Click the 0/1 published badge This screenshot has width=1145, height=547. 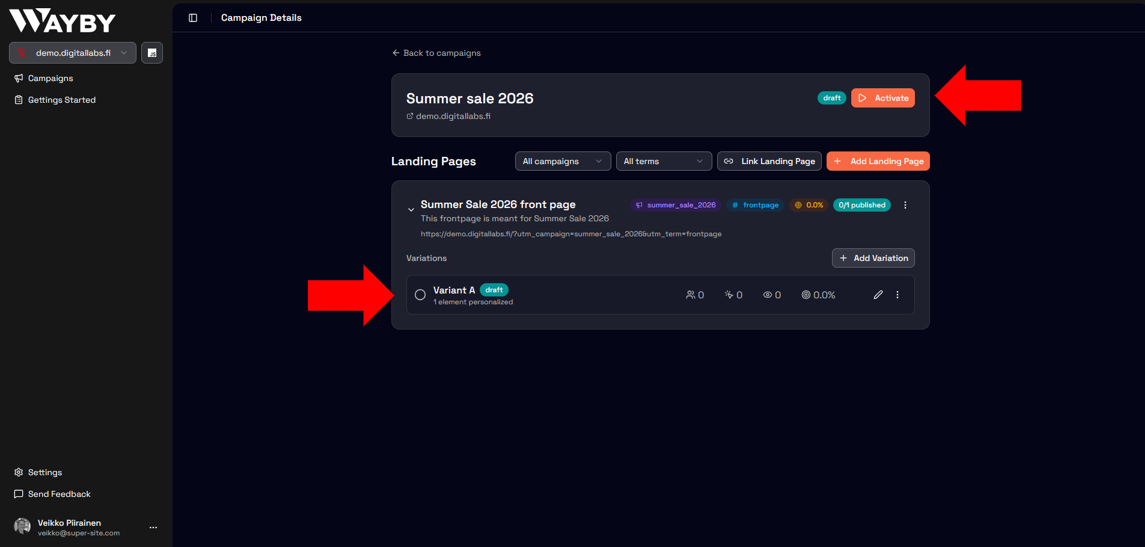pos(862,205)
